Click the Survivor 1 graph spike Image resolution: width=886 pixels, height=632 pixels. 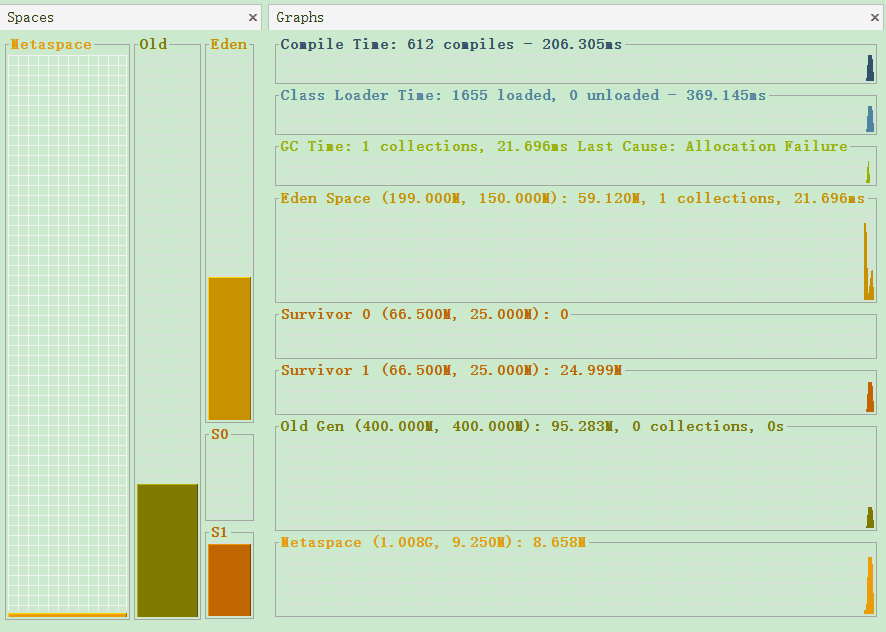870,397
